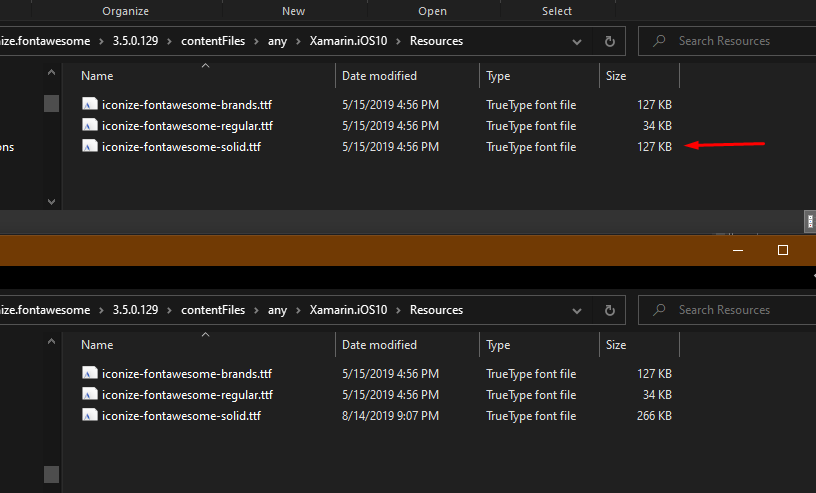Click scrollbar thumb in upper navigation pane
Image resolution: width=816 pixels, height=493 pixels.
[51, 103]
